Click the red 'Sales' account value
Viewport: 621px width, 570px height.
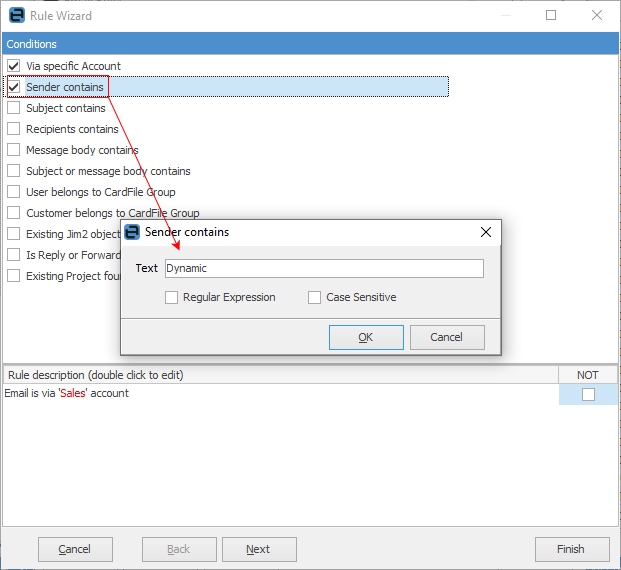click(72, 393)
